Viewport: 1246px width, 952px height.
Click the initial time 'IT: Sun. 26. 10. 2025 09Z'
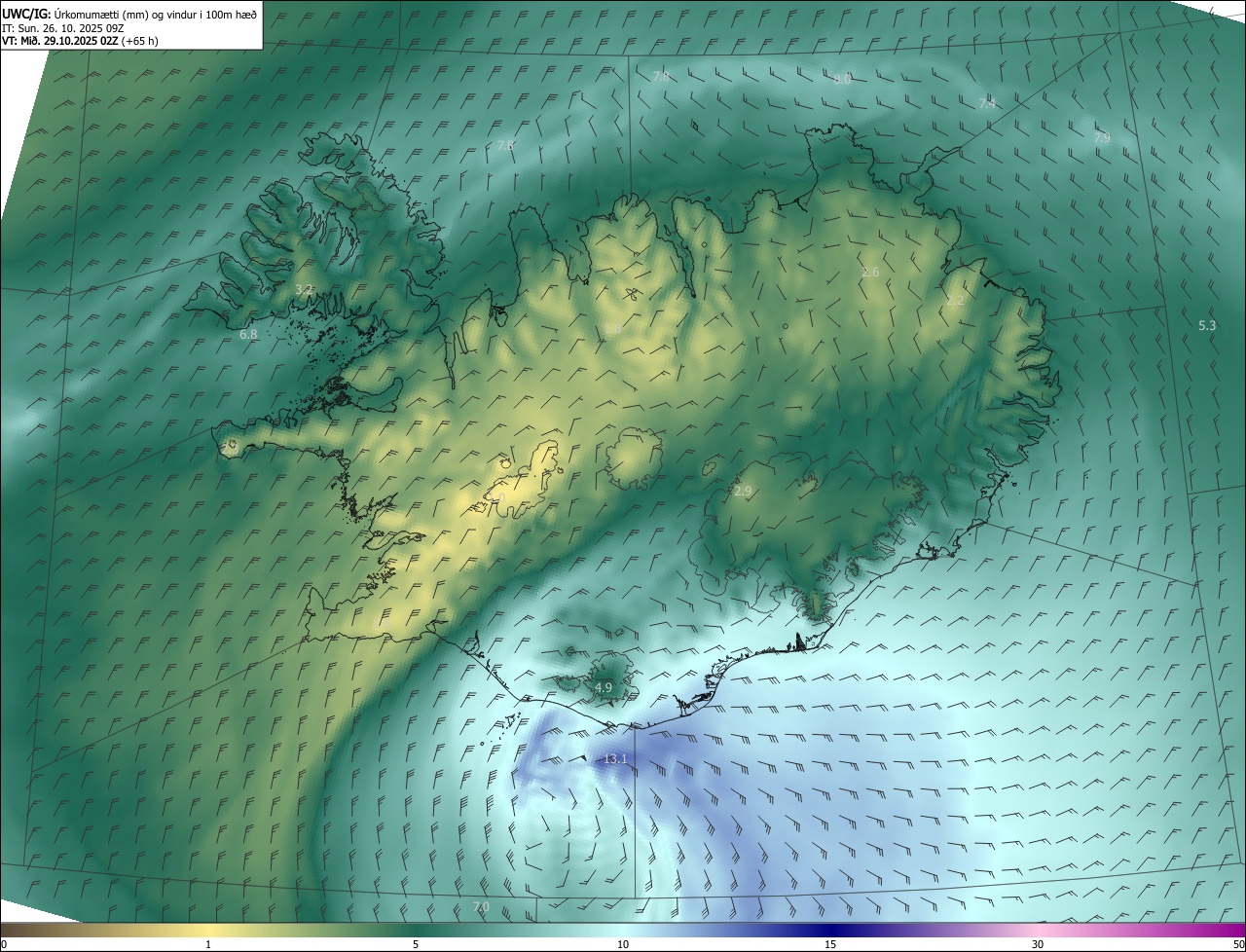coord(62,27)
